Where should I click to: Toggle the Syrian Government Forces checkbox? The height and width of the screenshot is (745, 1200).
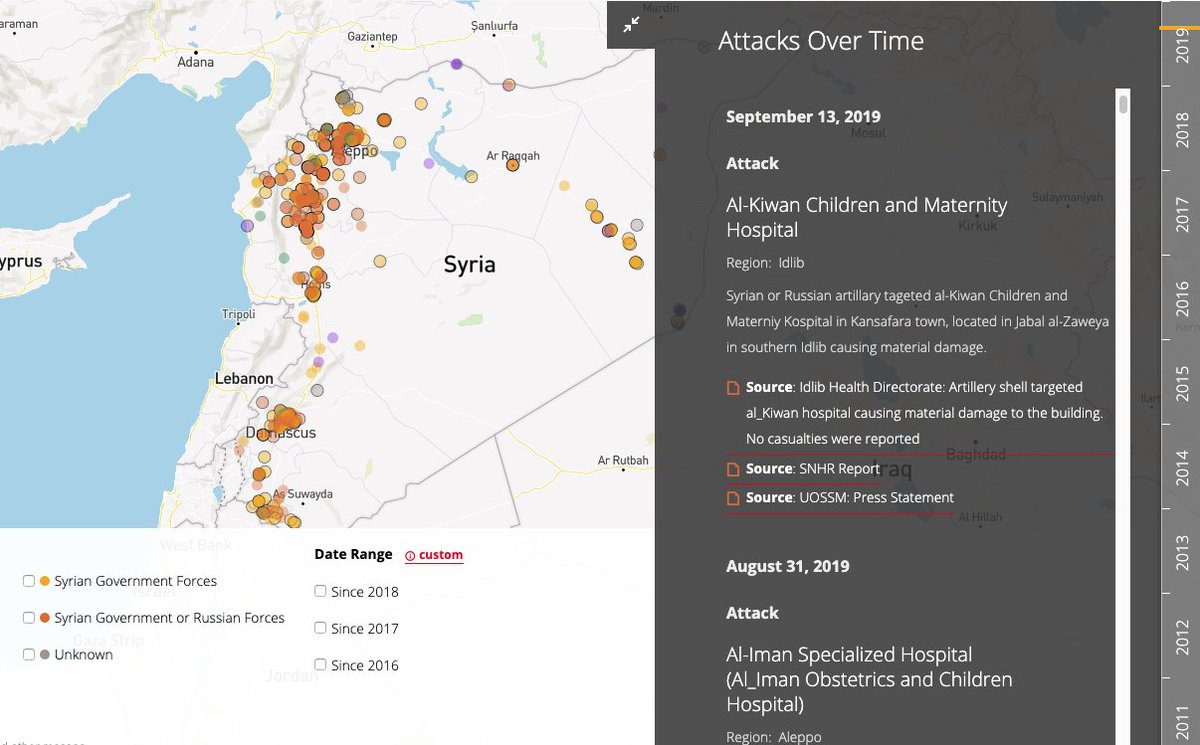tap(29, 581)
